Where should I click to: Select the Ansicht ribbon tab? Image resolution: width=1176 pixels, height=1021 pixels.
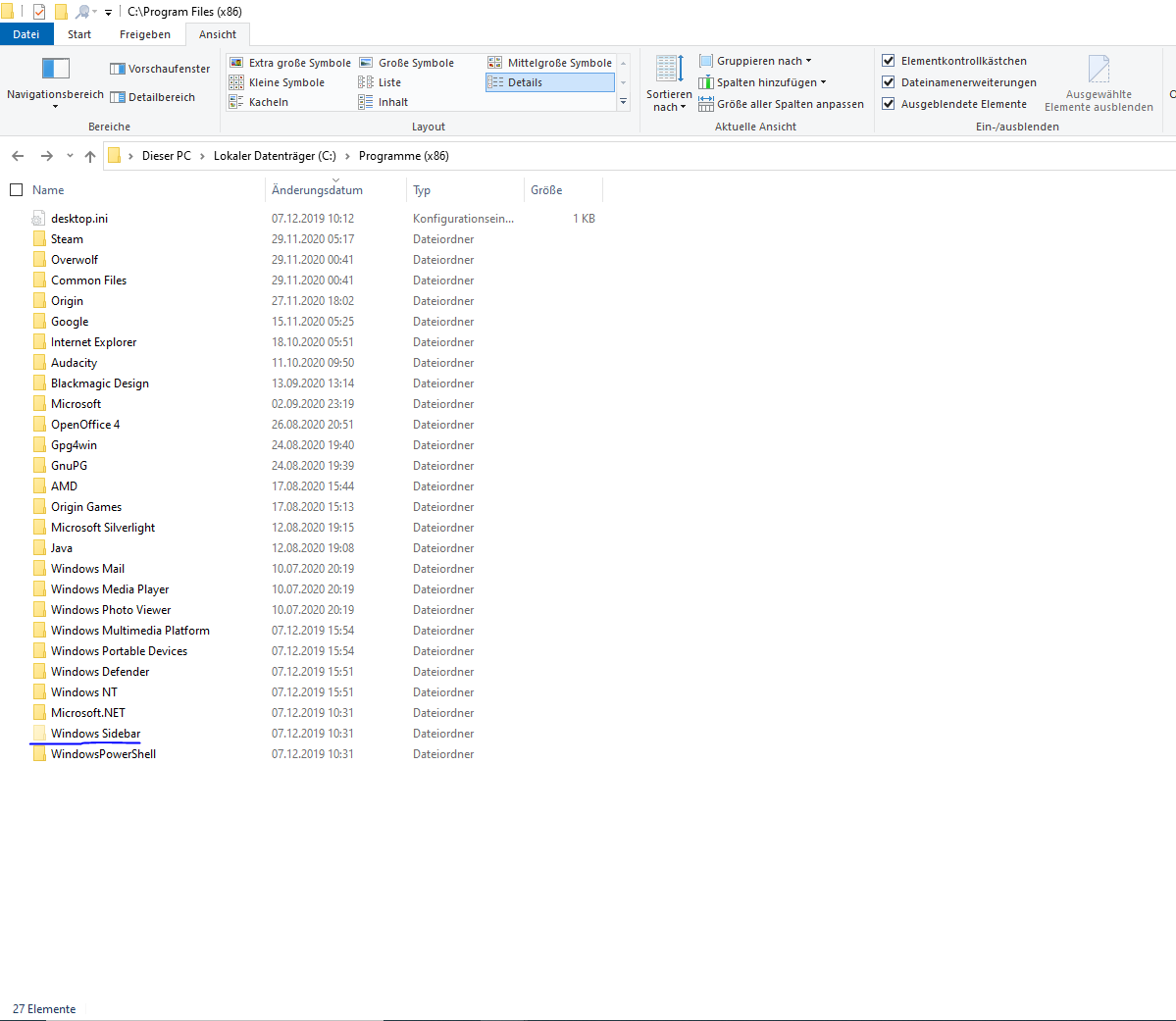point(218,33)
